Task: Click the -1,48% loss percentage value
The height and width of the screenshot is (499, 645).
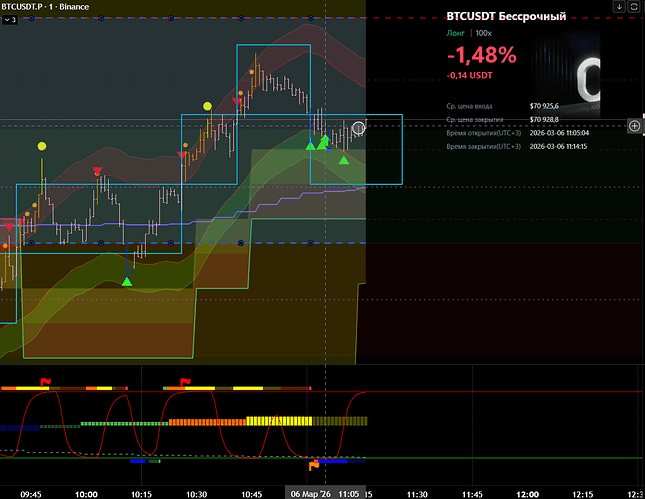Action: tap(481, 56)
